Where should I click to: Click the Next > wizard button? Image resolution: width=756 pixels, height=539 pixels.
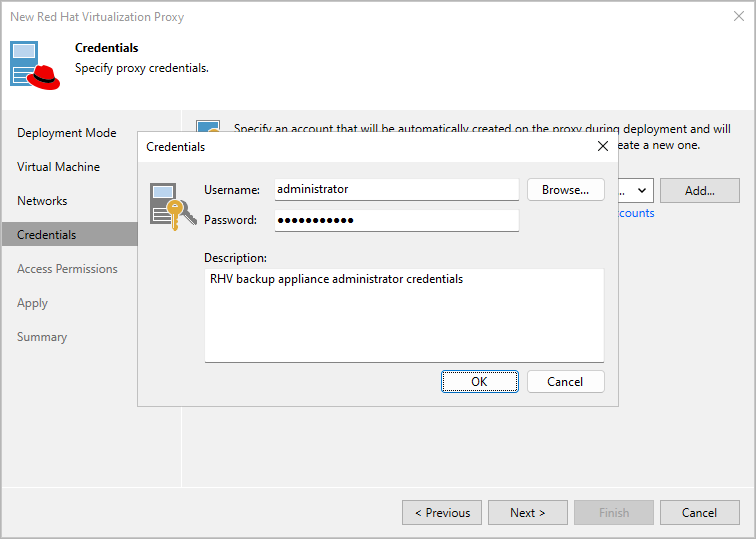pyautogui.click(x=528, y=512)
